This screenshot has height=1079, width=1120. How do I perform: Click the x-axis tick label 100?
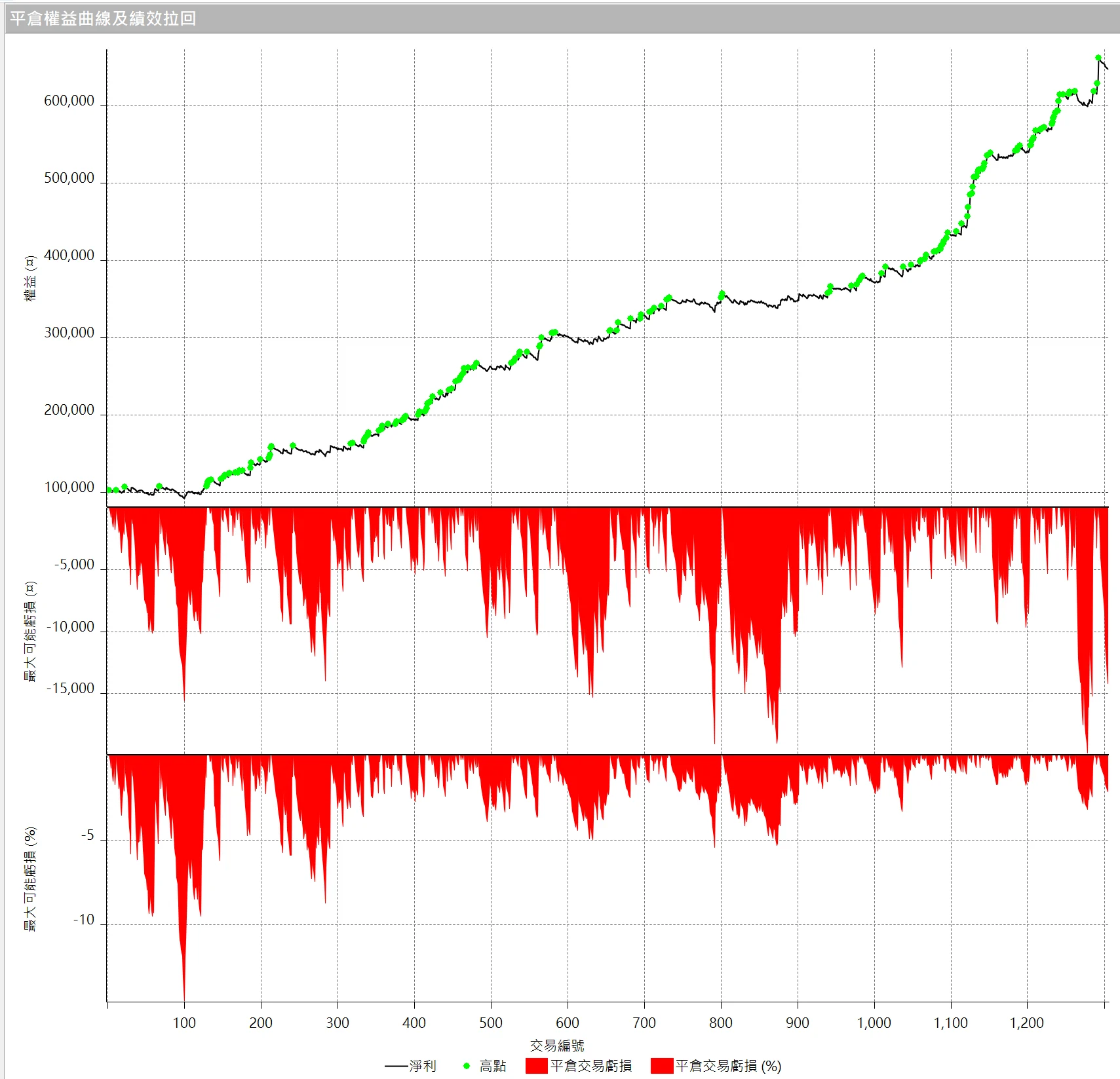pyautogui.click(x=184, y=1023)
